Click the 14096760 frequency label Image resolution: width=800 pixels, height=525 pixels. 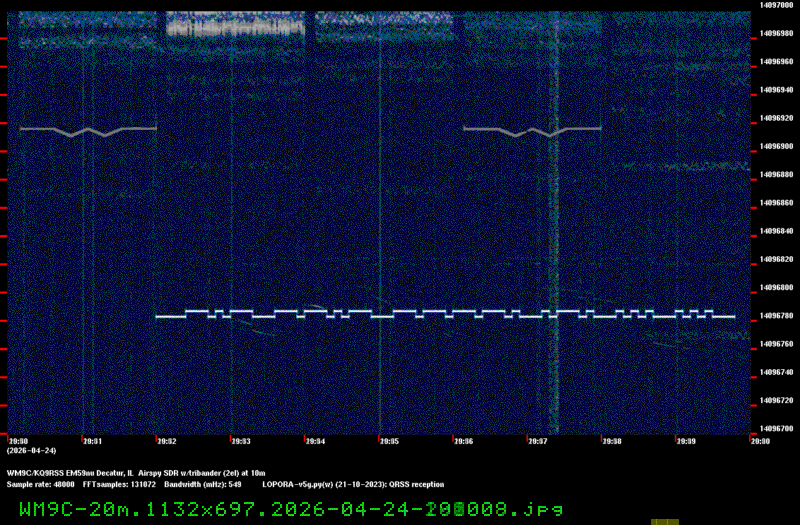click(x=777, y=344)
